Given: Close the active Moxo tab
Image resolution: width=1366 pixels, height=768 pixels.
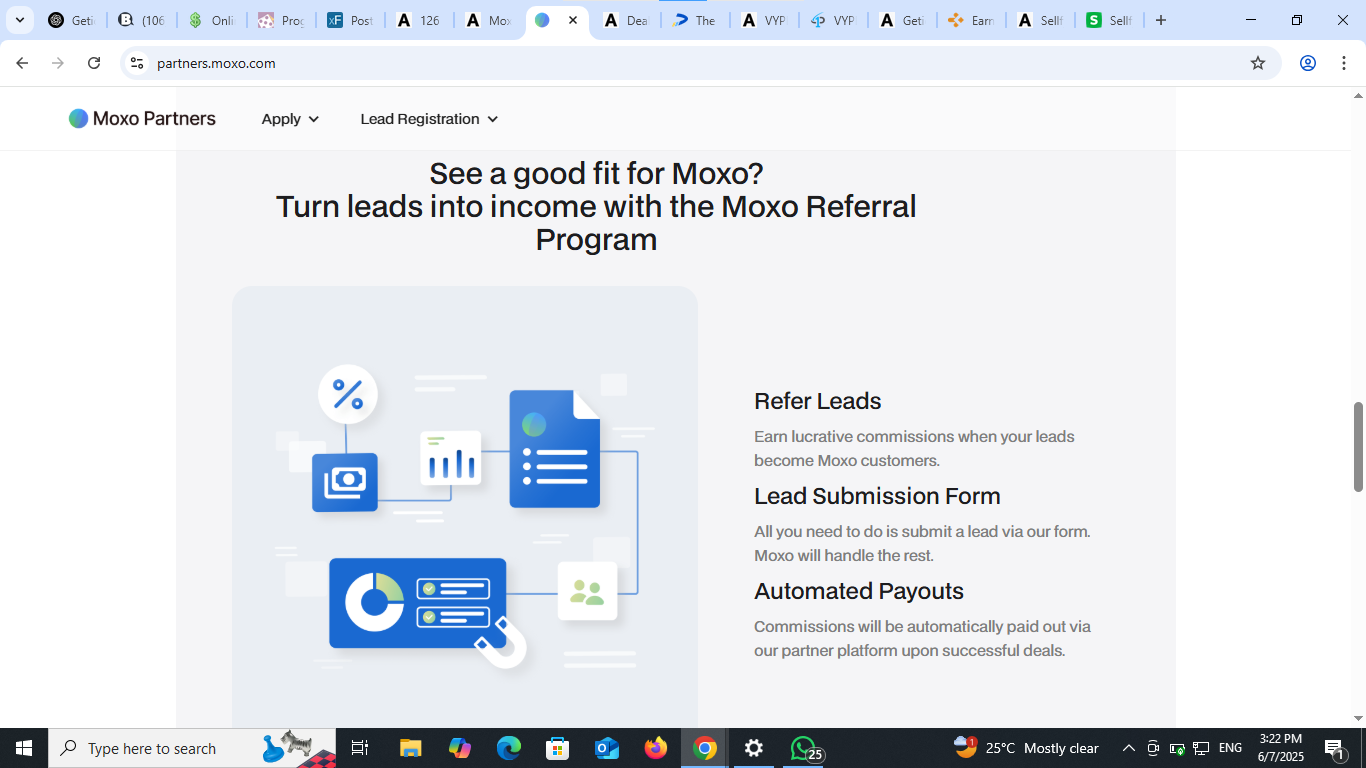Looking at the screenshot, I should point(573,20).
